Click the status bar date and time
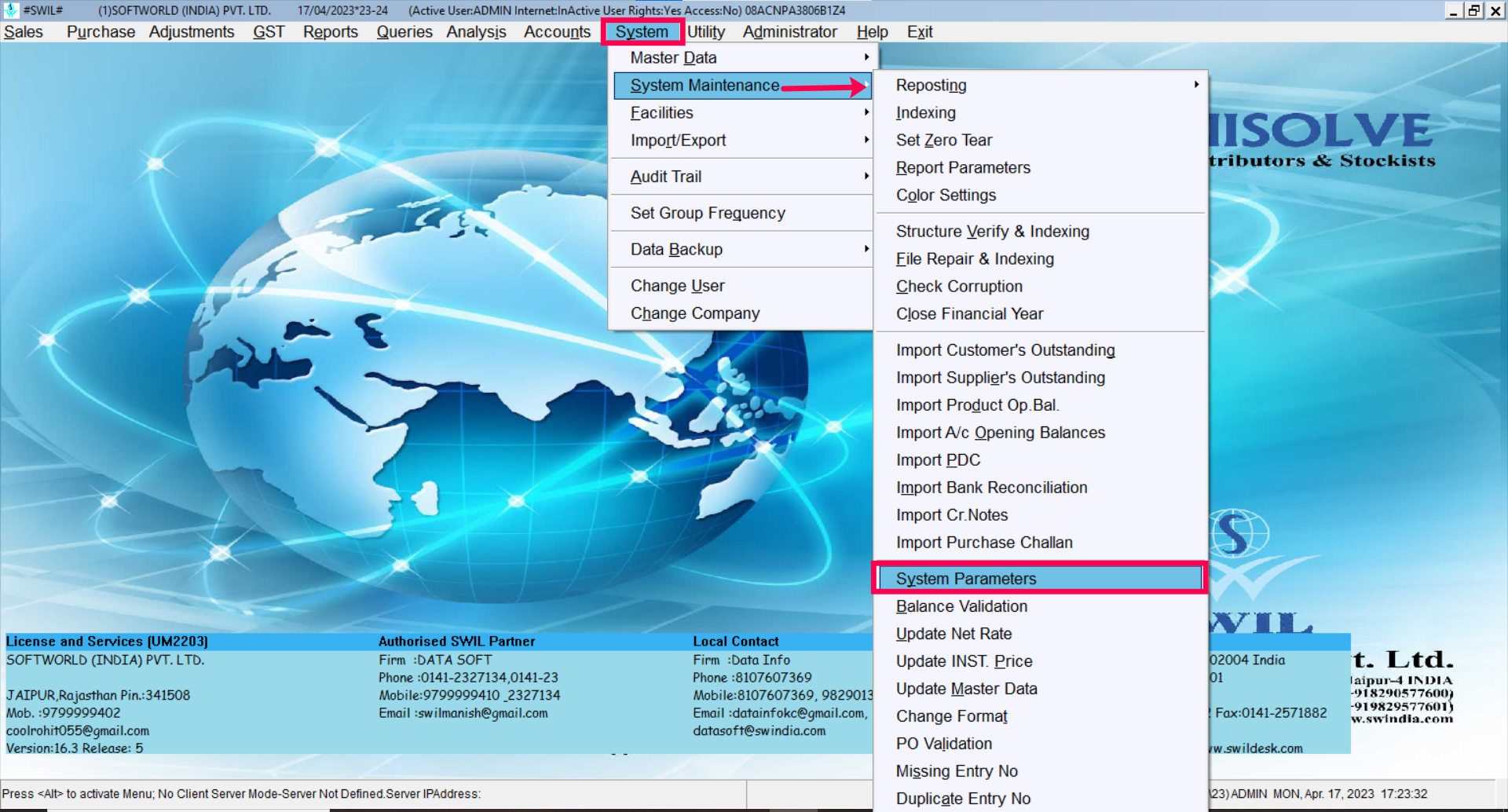The width and height of the screenshot is (1508, 812). 1350,794
